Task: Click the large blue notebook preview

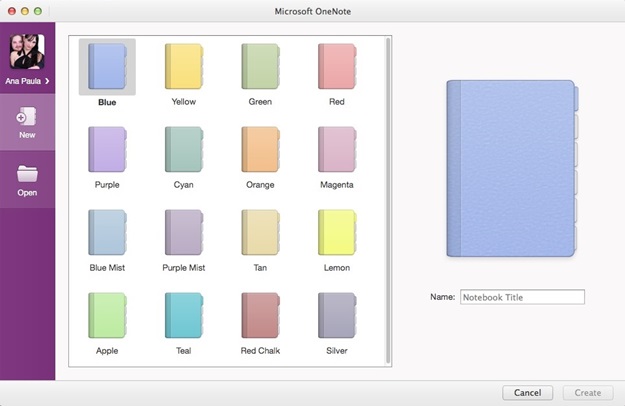Action: pyautogui.click(x=512, y=169)
